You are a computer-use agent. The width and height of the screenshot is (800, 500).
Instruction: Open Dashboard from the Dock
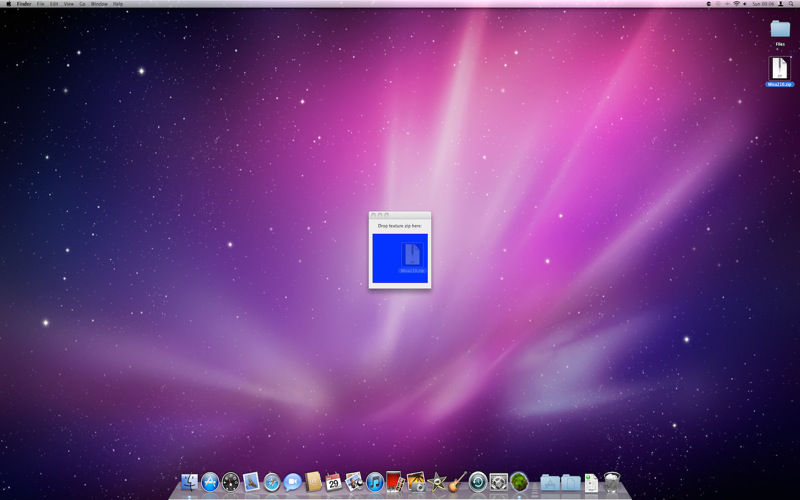[231, 483]
